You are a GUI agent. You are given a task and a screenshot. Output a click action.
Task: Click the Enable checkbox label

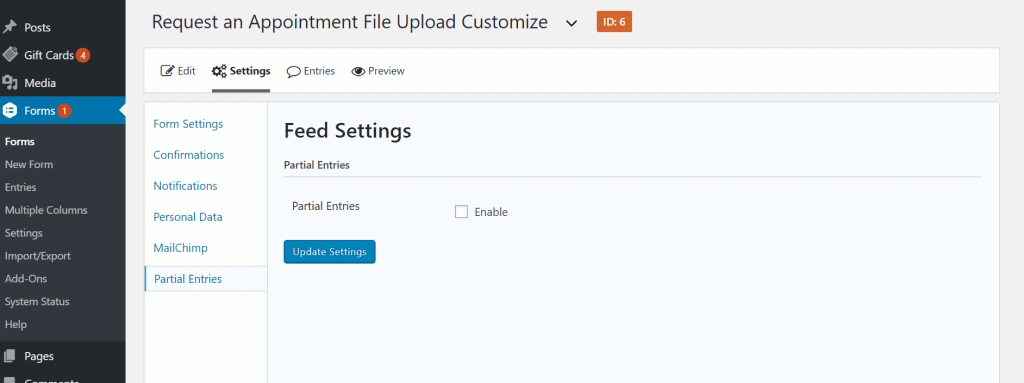[x=491, y=212]
